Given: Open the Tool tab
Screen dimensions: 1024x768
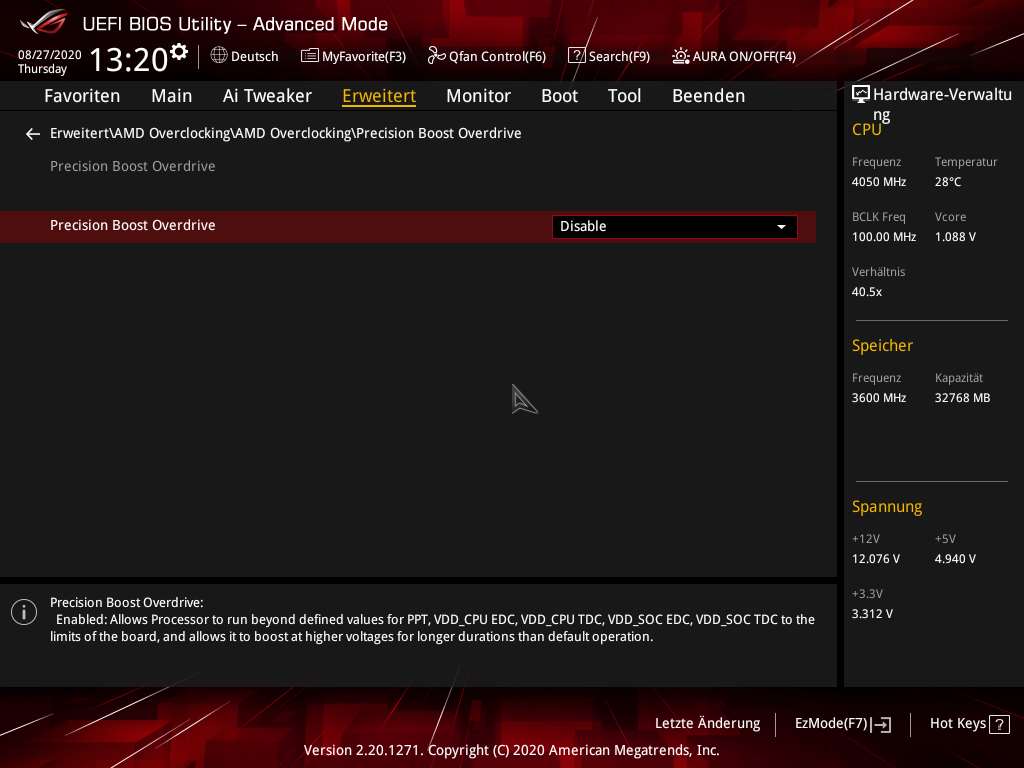Looking at the screenshot, I should coord(624,96).
